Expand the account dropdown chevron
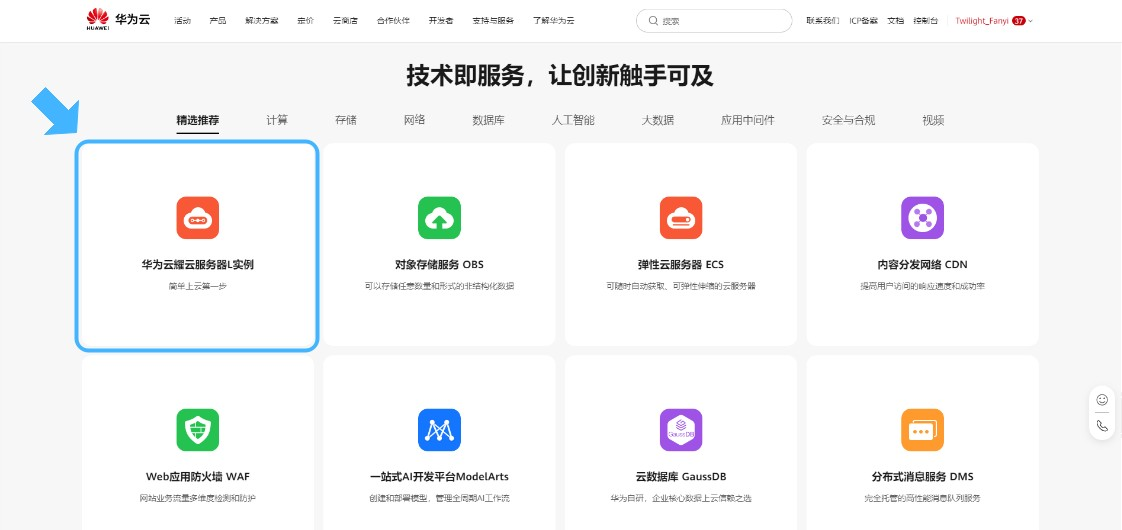1122x530 pixels. pyautogui.click(x=1030, y=21)
